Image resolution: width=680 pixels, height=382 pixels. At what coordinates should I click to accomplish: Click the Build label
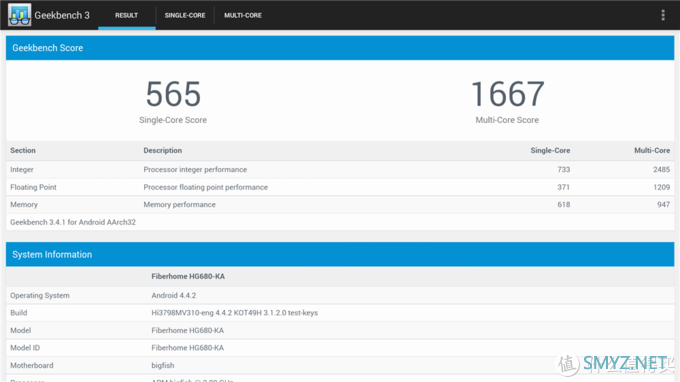coord(19,313)
